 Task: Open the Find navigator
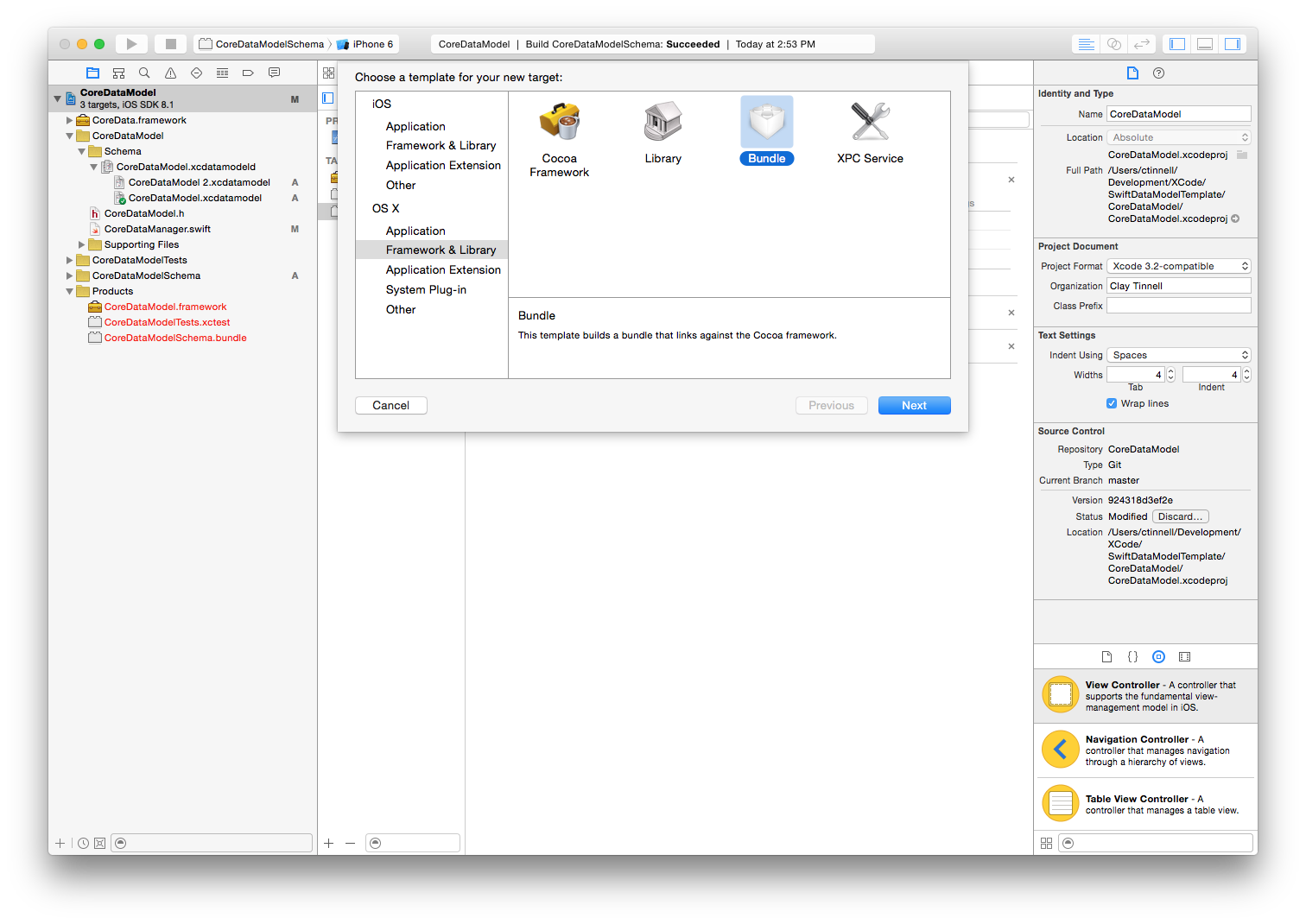point(144,73)
